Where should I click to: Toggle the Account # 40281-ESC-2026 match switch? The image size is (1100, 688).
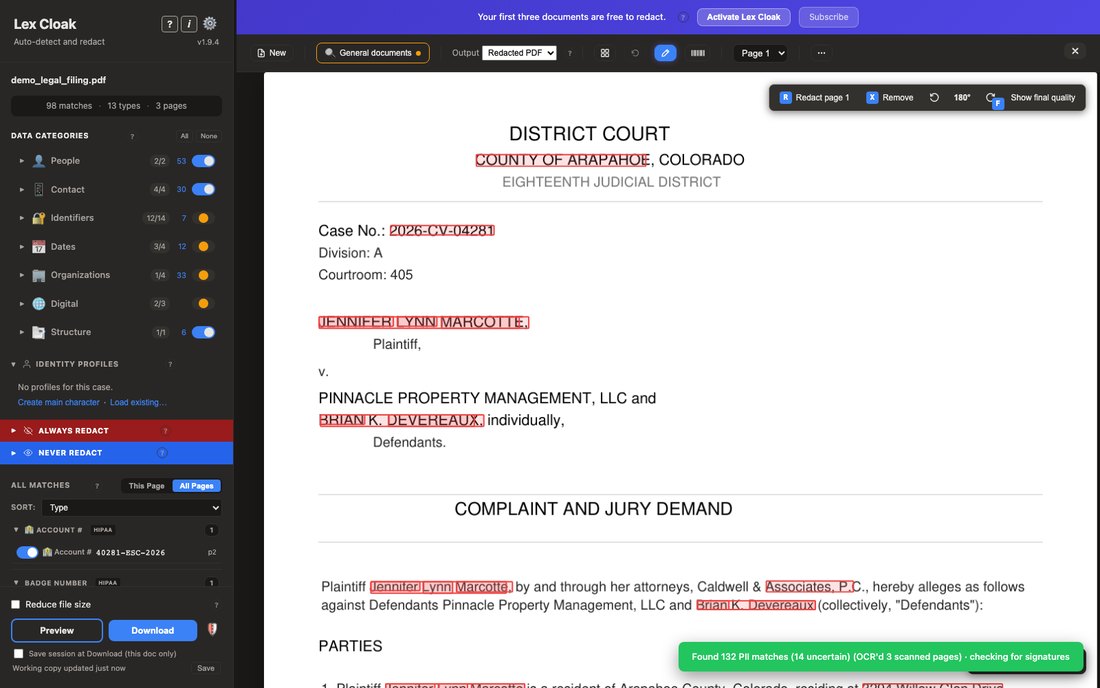coord(27,552)
